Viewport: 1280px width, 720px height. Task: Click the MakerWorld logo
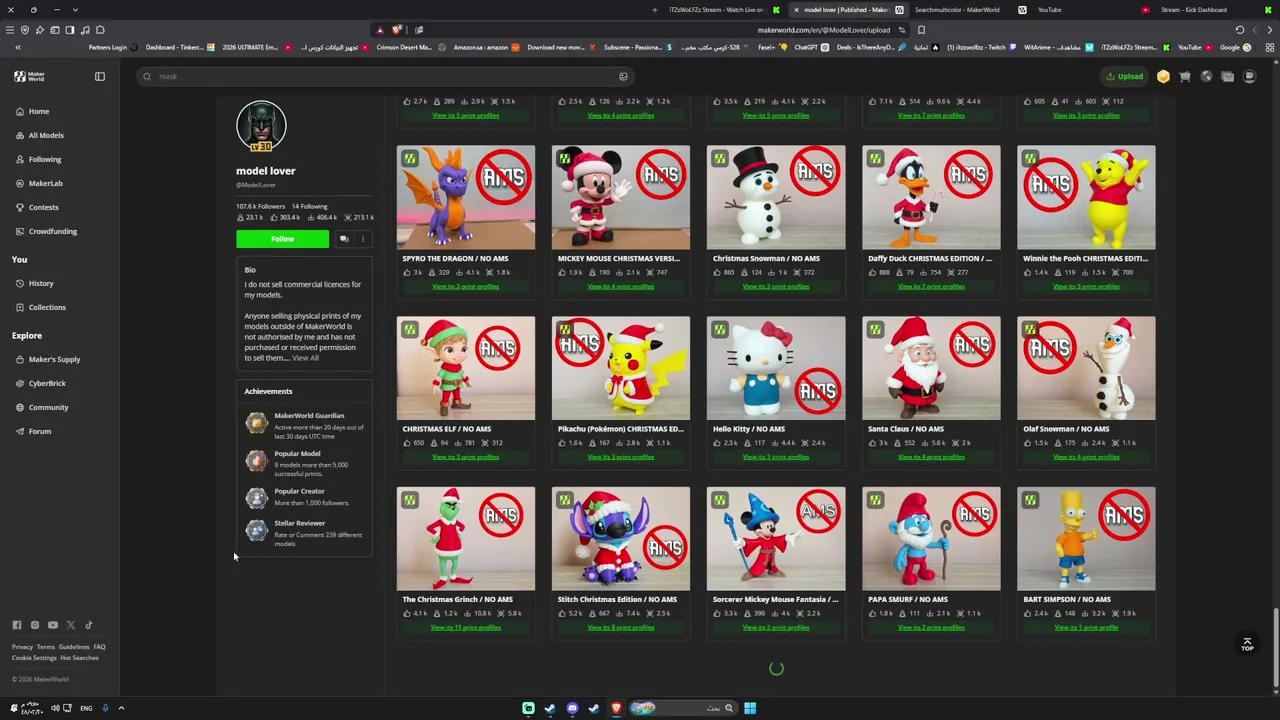[x=30, y=76]
